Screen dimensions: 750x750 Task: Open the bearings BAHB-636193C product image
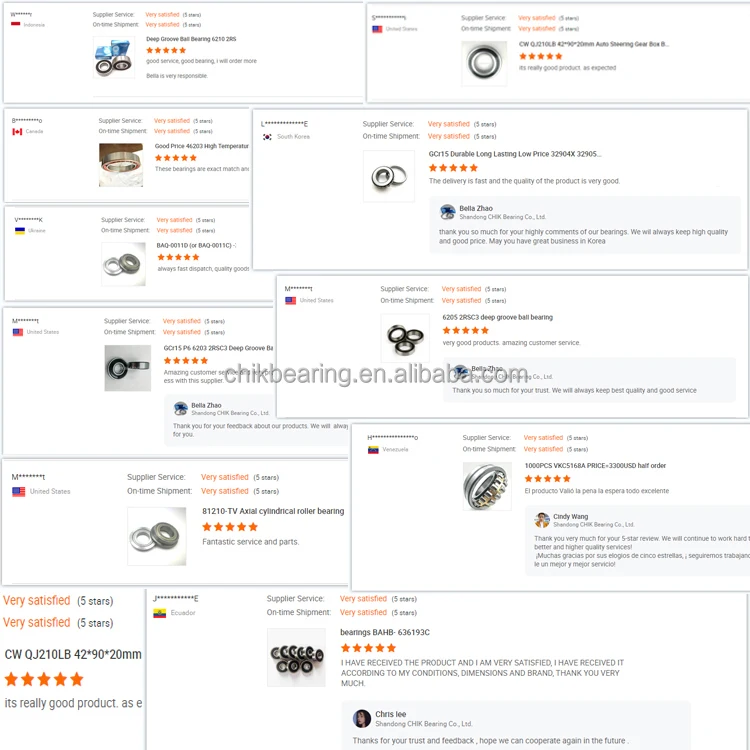pyautogui.click(x=297, y=658)
